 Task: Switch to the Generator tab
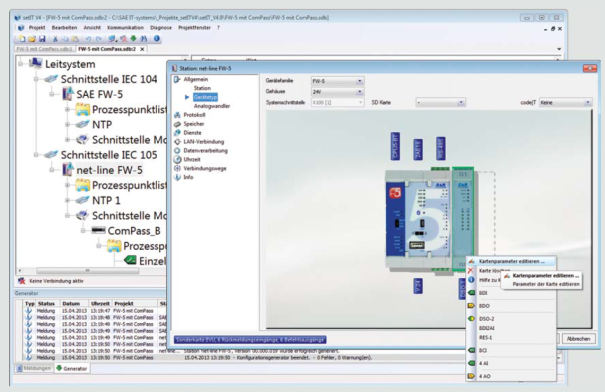(x=72, y=368)
